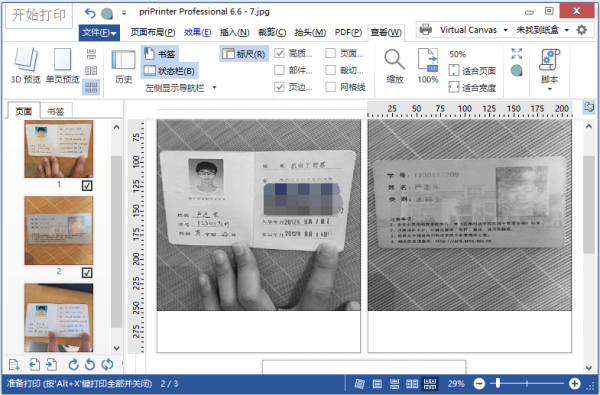Image resolution: width=600 pixels, height=395 pixels.
Task: Click the 适合宽度 fit width button
Action: click(472, 88)
